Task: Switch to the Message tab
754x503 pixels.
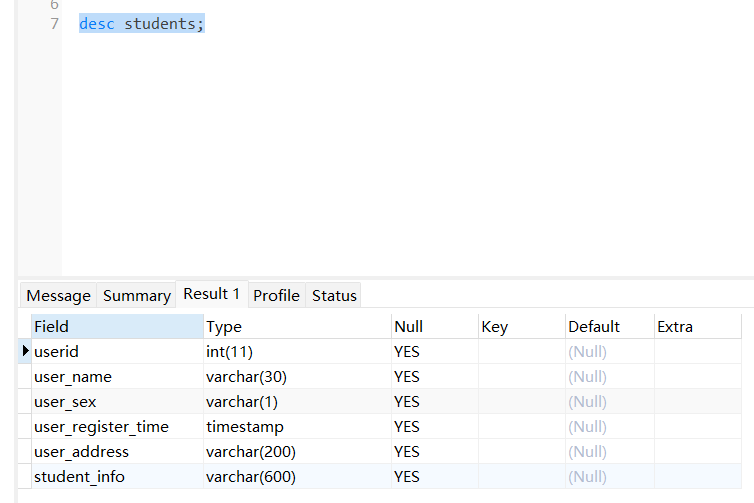Action: pos(58,295)
